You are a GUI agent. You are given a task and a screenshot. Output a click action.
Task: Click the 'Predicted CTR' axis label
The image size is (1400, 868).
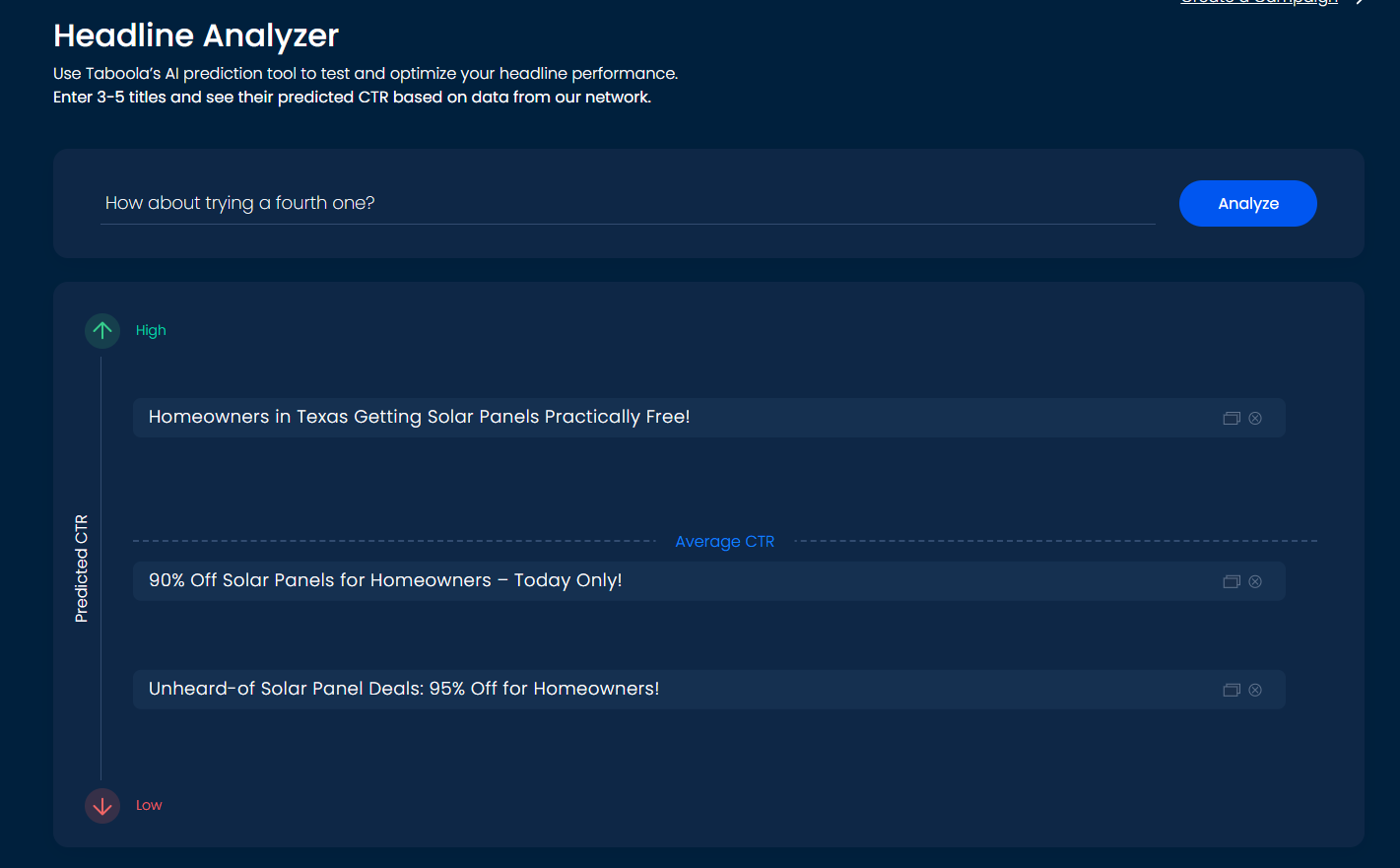click(x=82, y=568)
